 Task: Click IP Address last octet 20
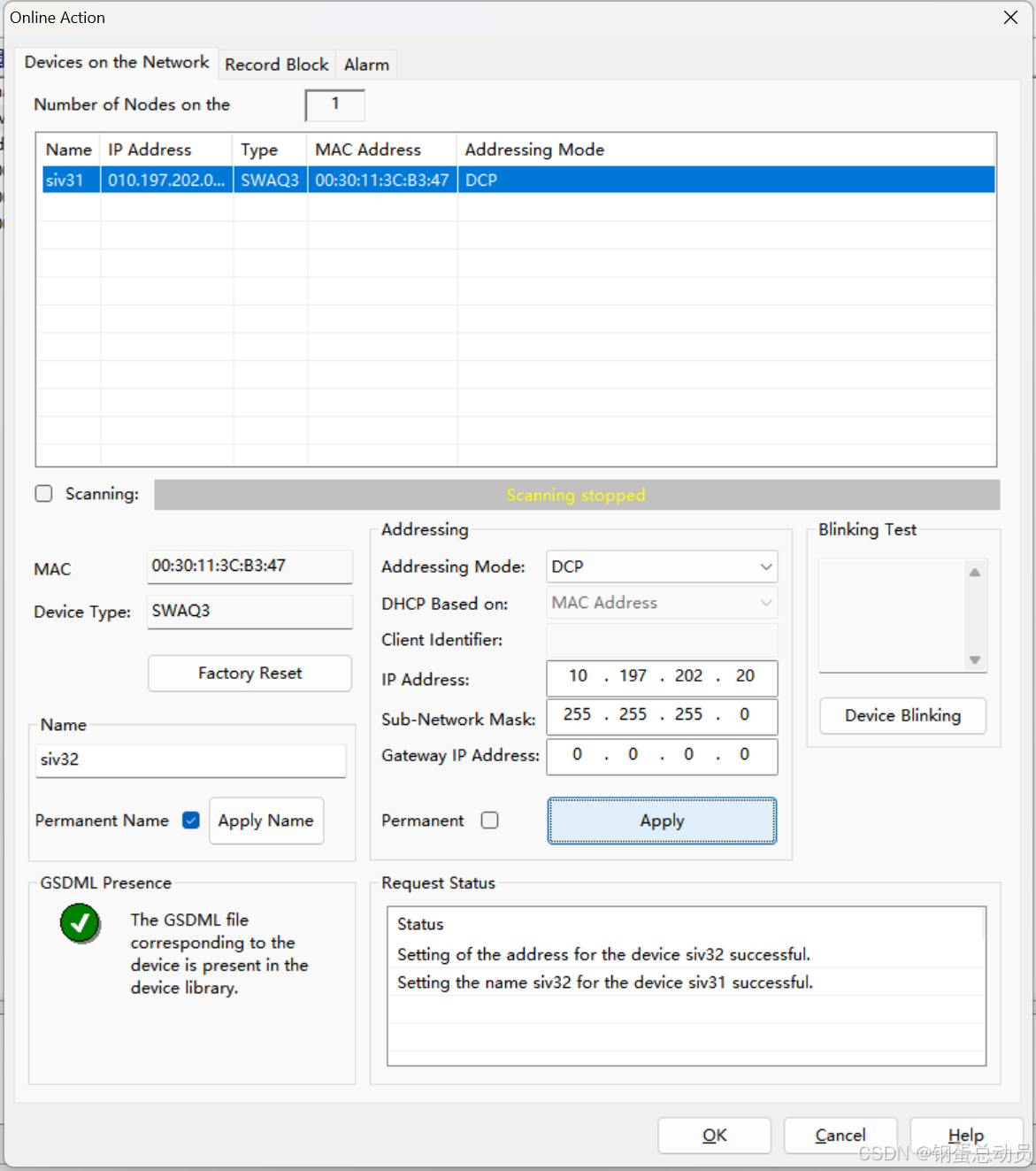745,676
